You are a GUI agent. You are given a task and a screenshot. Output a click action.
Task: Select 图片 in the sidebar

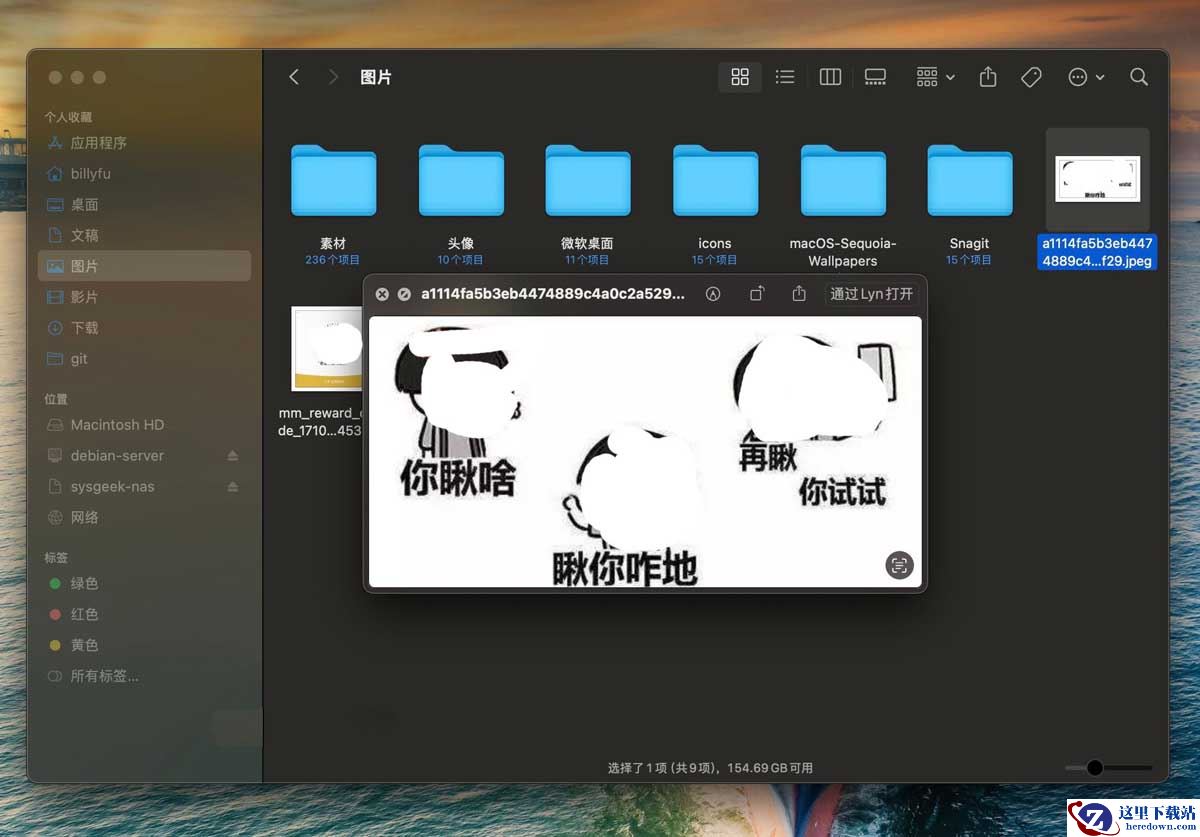pyautogui.click(x=144, y=266)
